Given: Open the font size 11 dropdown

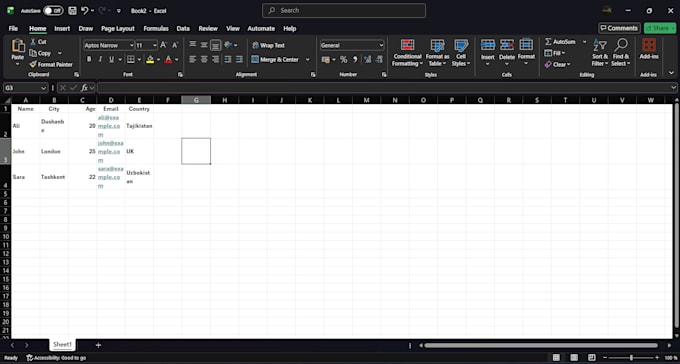Looking at the screenshot, I should [x=155, y=45].
